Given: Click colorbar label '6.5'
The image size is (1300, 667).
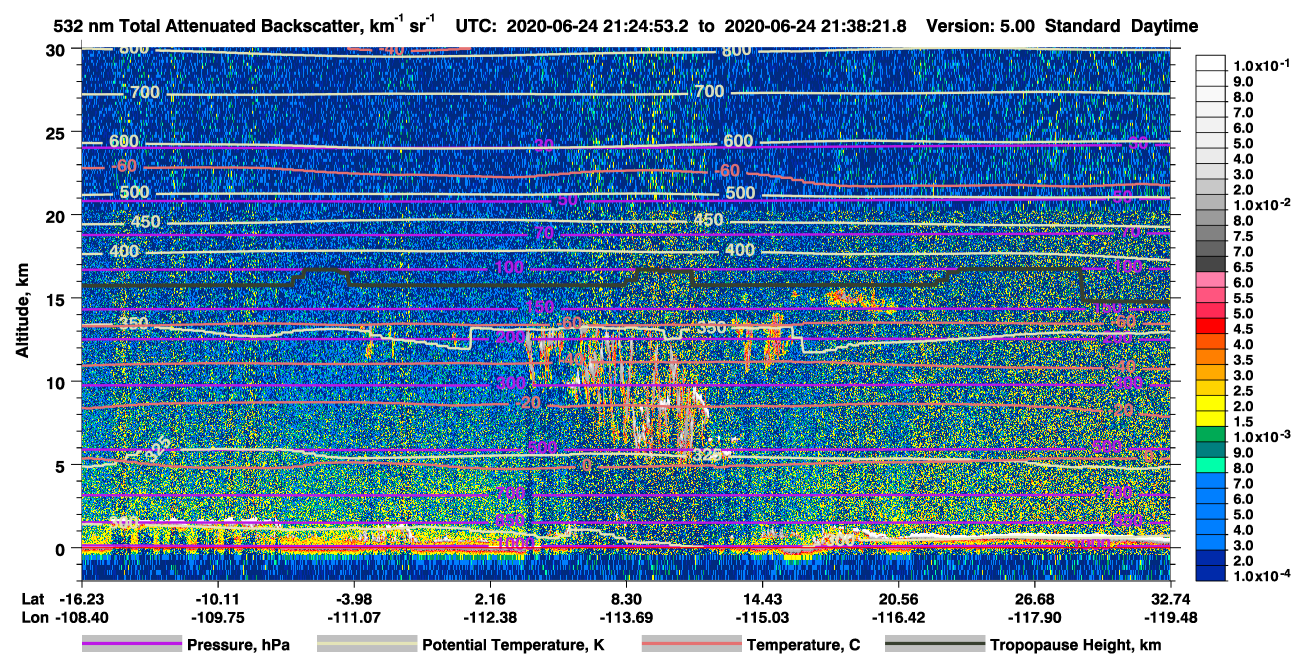Looking at the screenshot, I should (x=1242, y=267).
